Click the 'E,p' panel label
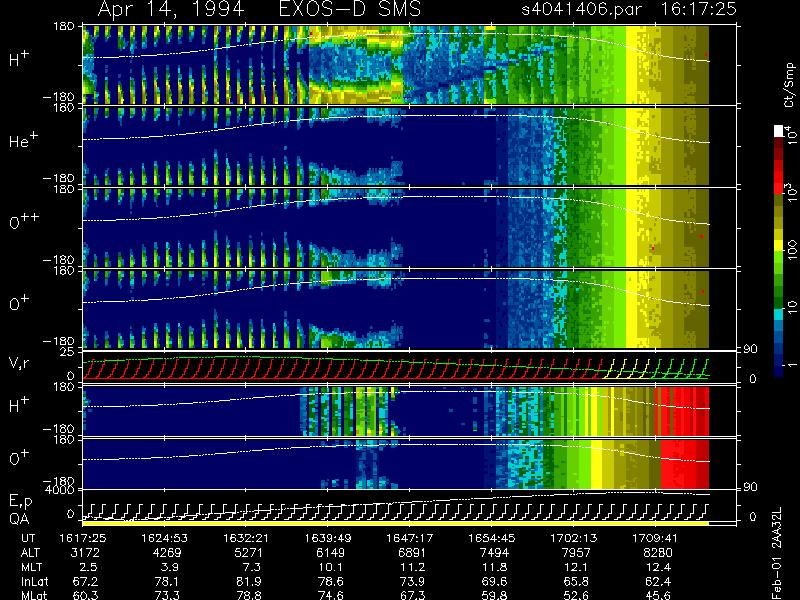 (x=20, y=502)
